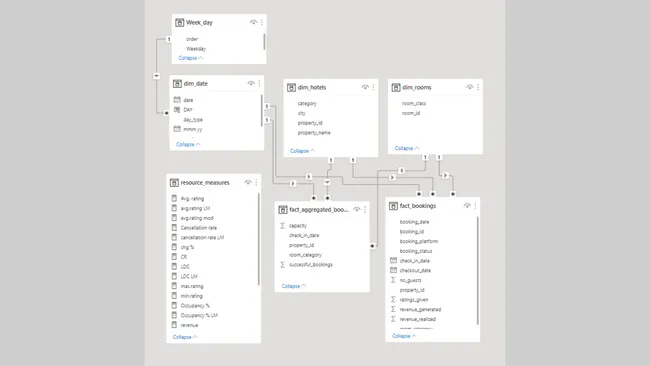Click the resource_measures field list scrollbar
This screenshot has width=650, height=366.
259,239
